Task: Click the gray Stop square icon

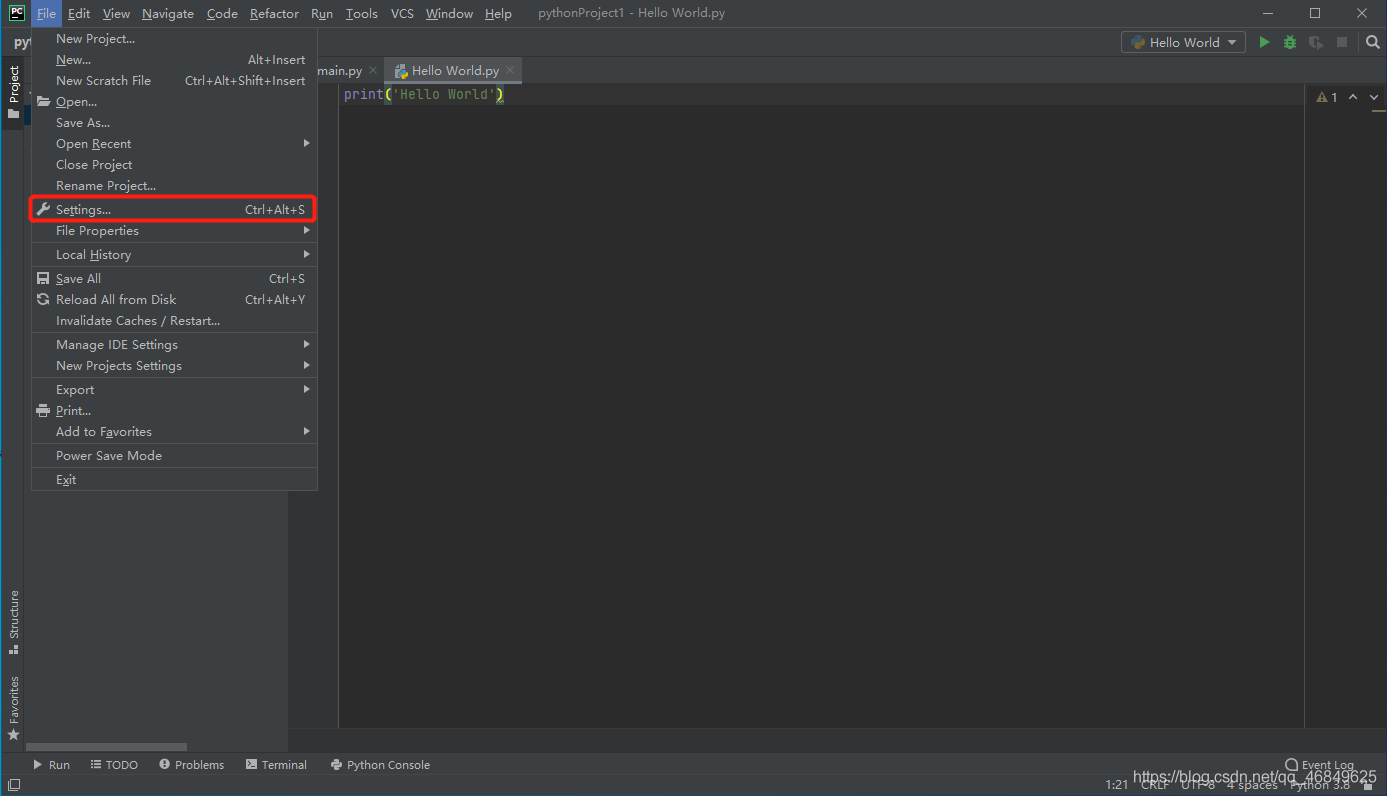Action: tap(1342, 42)
